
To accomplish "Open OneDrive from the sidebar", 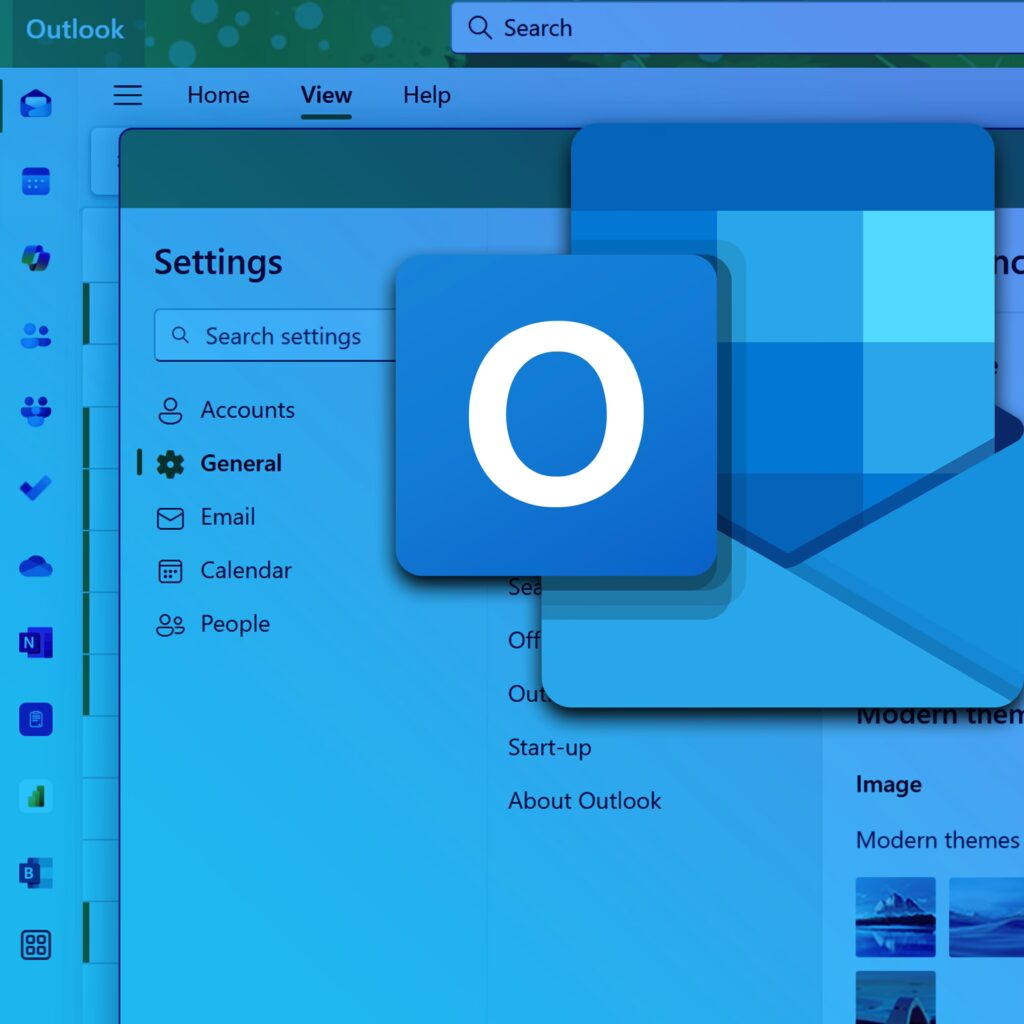I will click(36, 566).
